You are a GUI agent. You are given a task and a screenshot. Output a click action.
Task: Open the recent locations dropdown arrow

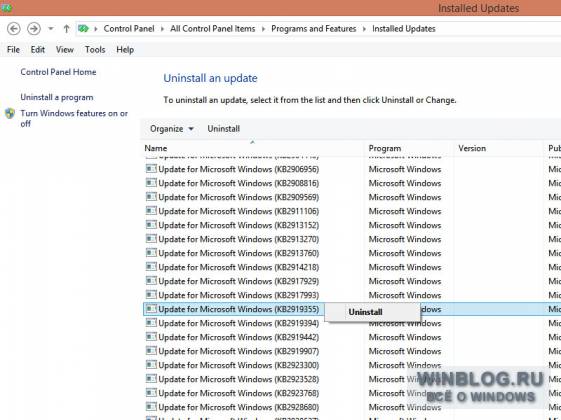51,29
